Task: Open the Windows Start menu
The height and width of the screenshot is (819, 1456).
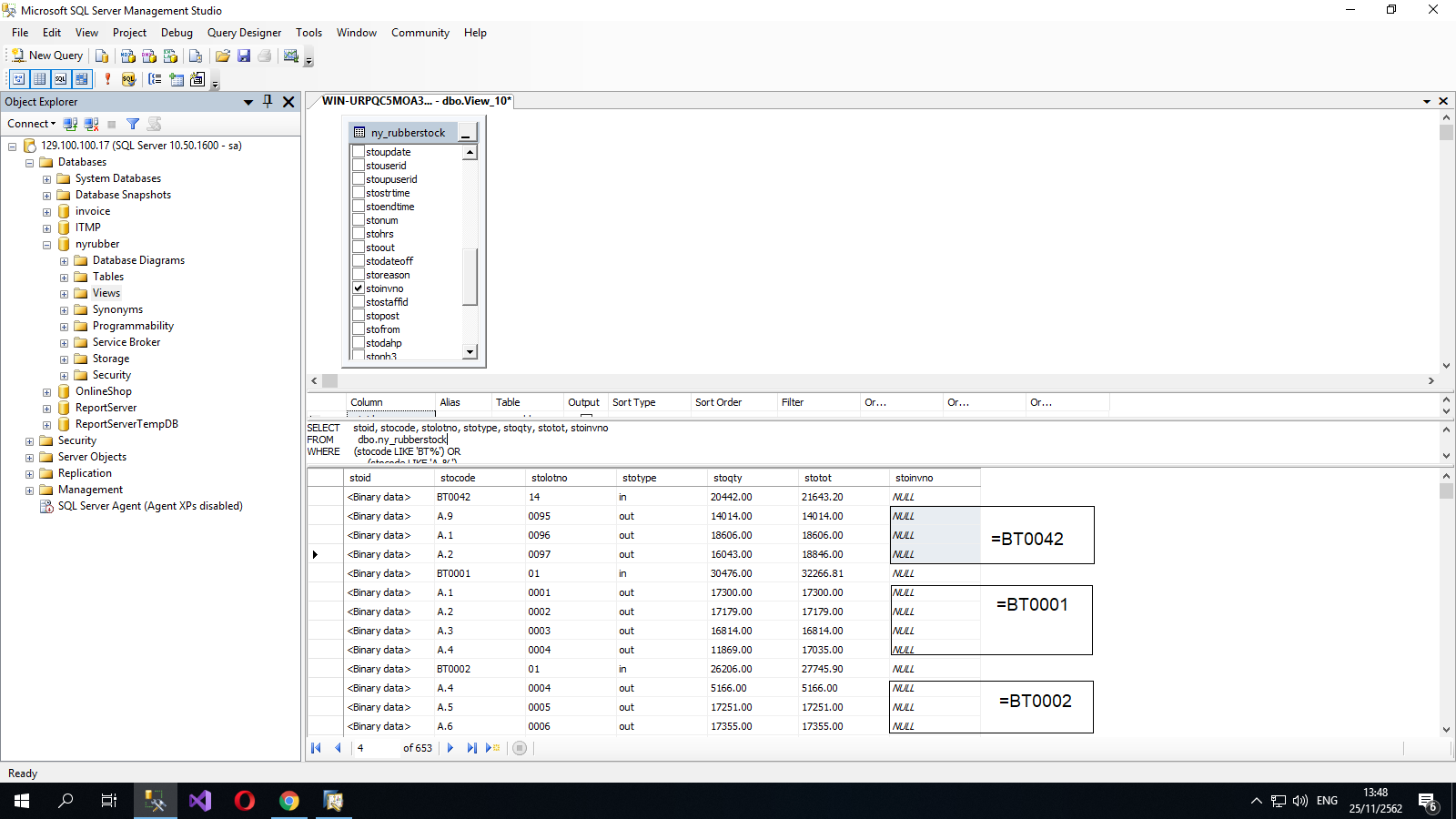Action: coord(22,801)
